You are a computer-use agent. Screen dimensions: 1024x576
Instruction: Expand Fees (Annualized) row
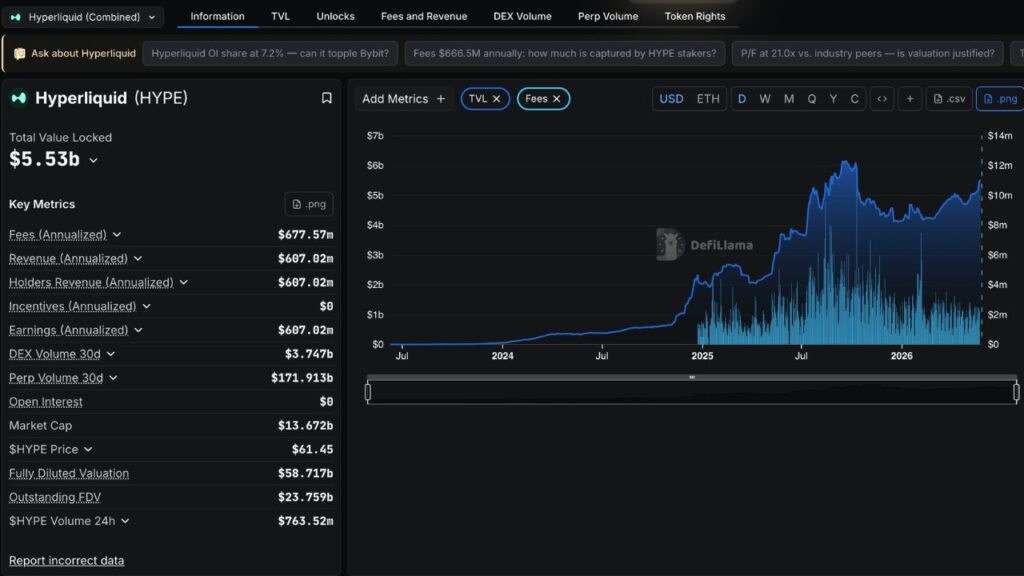[117, 234]
